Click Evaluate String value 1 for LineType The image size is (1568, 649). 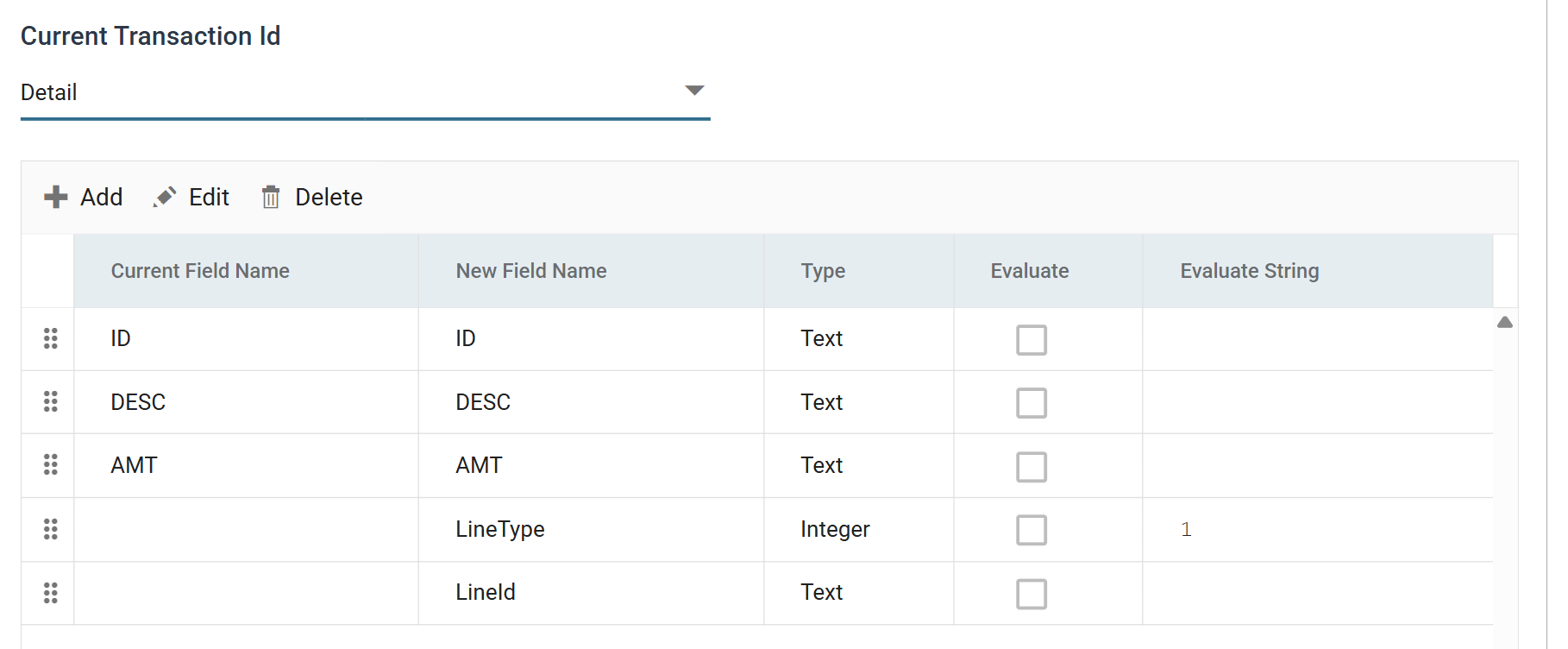1187,529
